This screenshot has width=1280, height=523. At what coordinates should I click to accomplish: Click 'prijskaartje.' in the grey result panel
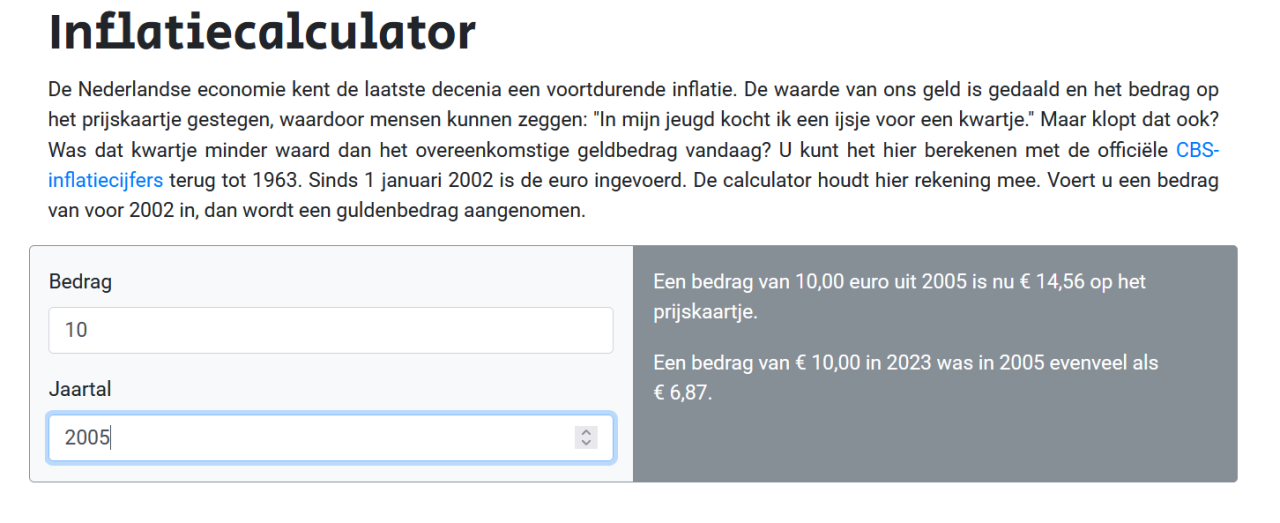(x=705, y=311)
